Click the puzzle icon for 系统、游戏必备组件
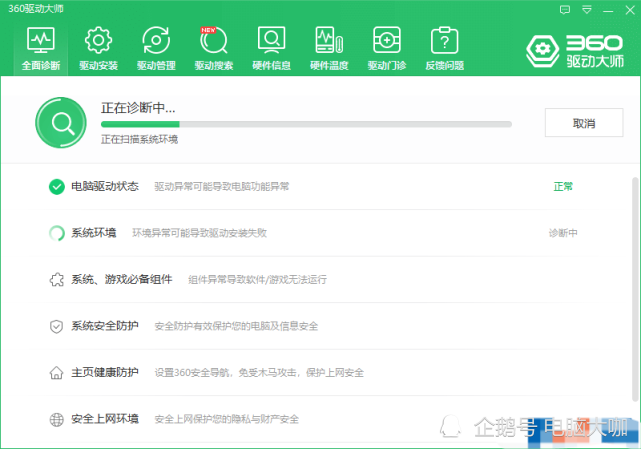 (x=56, y=280)
